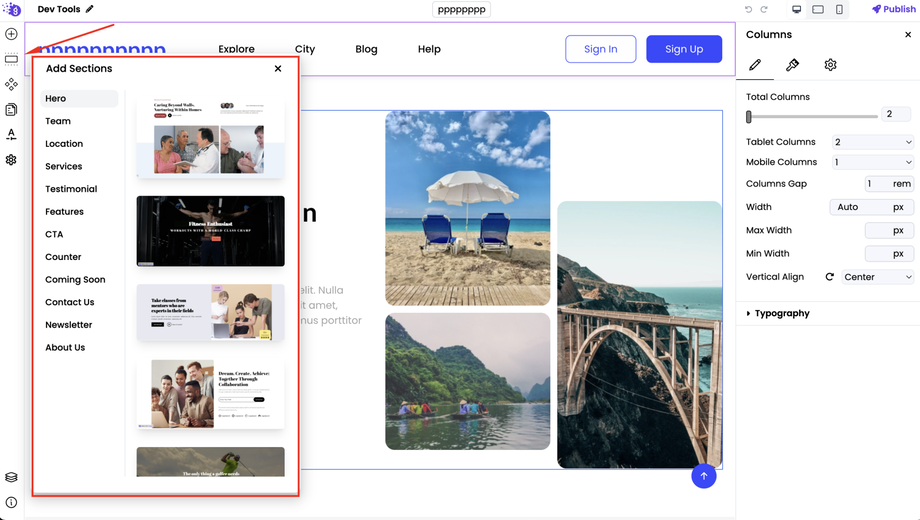The width and height of the screenshot is (920, 520).
Task: Click the info icon at the sidebar bottom
Action: (11, 502)
